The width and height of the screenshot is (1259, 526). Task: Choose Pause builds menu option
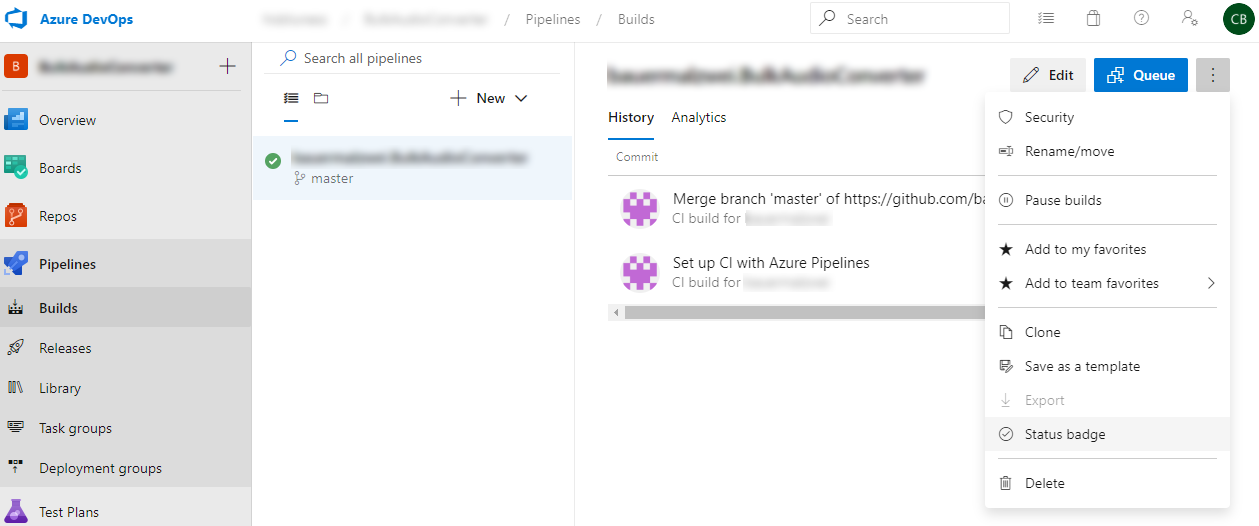click(x=1063, y=200)
